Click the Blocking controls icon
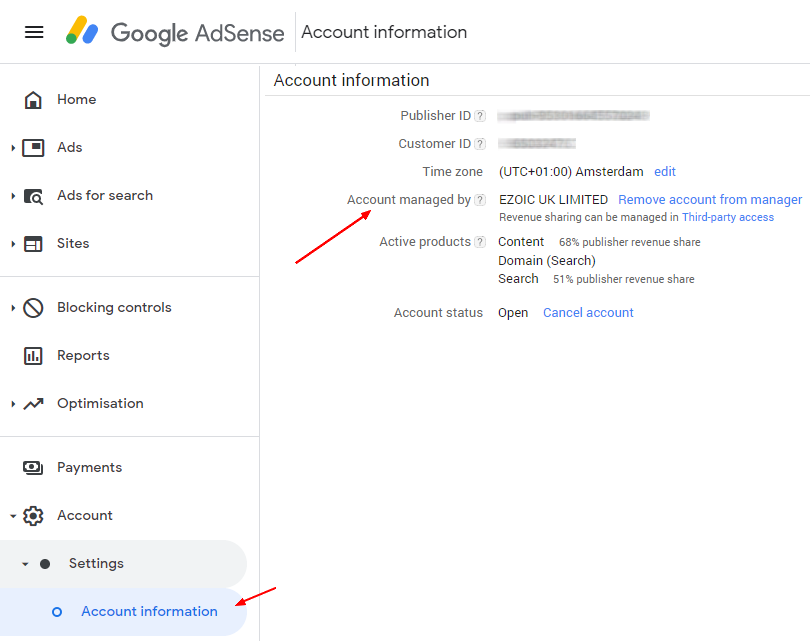Viewport: 810px width, 641px height. coord(33,308)
